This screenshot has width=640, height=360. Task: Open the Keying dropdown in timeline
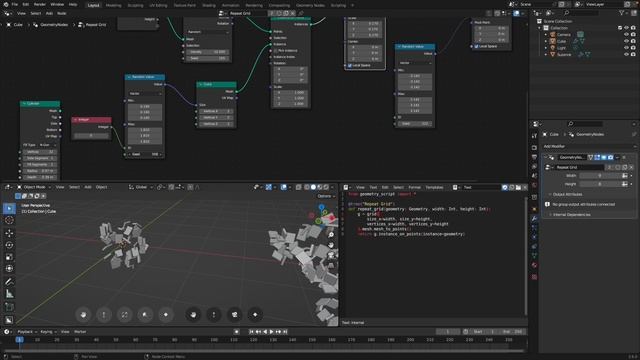coord(48,332)
